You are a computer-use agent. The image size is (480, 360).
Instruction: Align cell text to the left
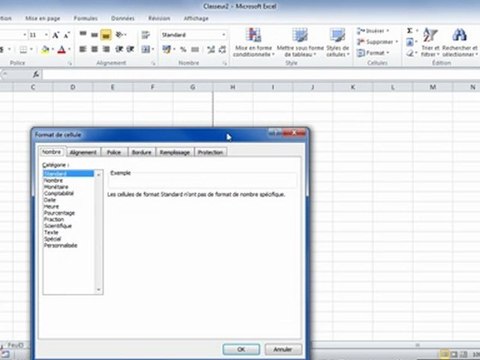pyautogui.click(x=83, y=49)
